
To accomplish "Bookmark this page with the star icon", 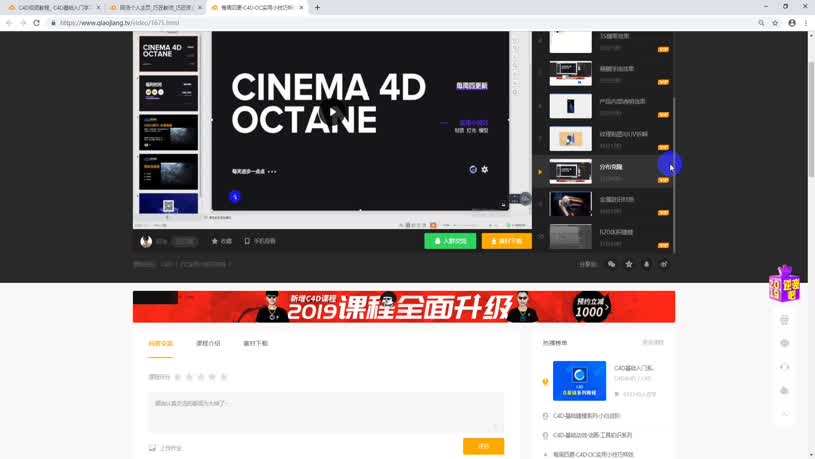I will coord(775,23).
